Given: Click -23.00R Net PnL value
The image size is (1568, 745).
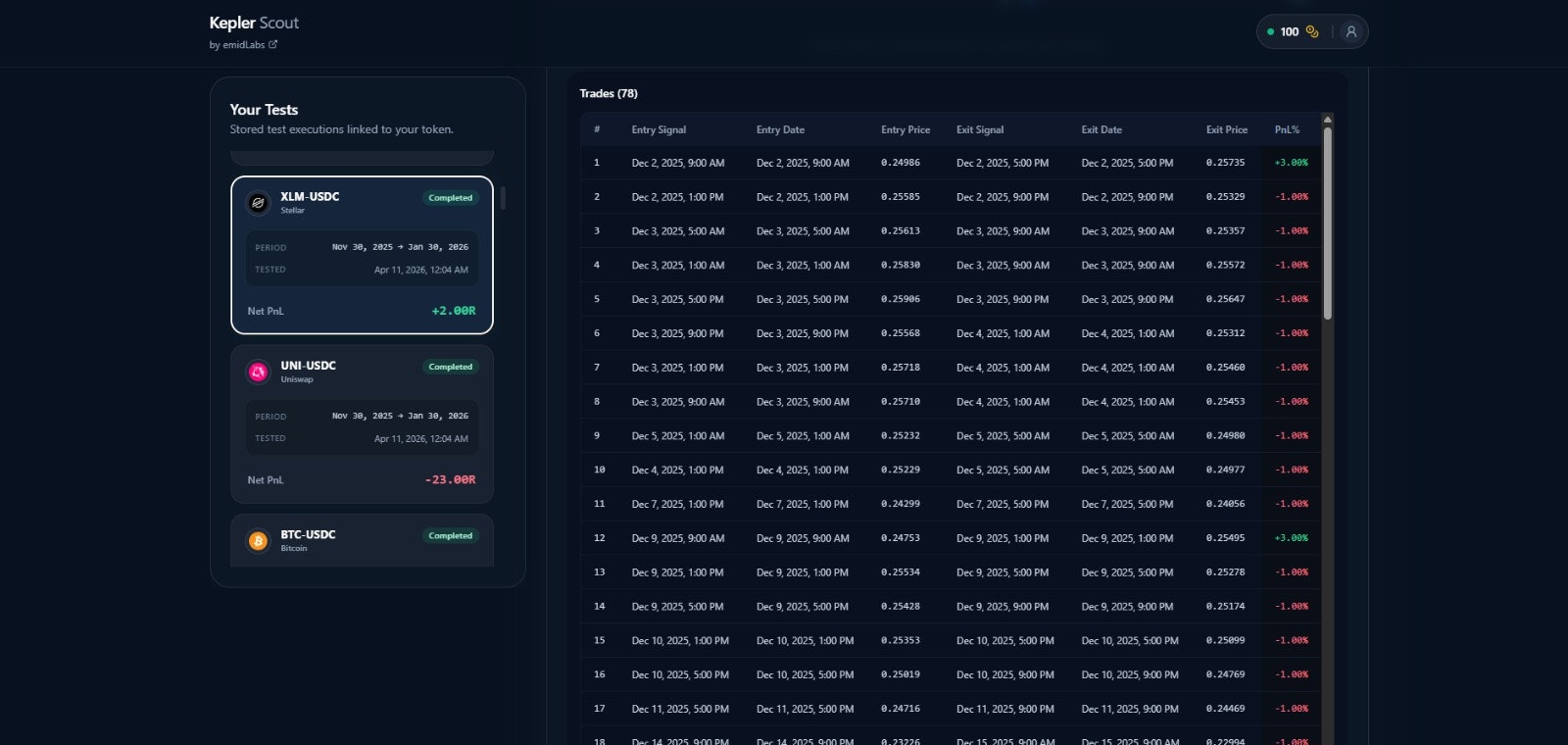Looking at the screenshot, I should tap(450, 480).
